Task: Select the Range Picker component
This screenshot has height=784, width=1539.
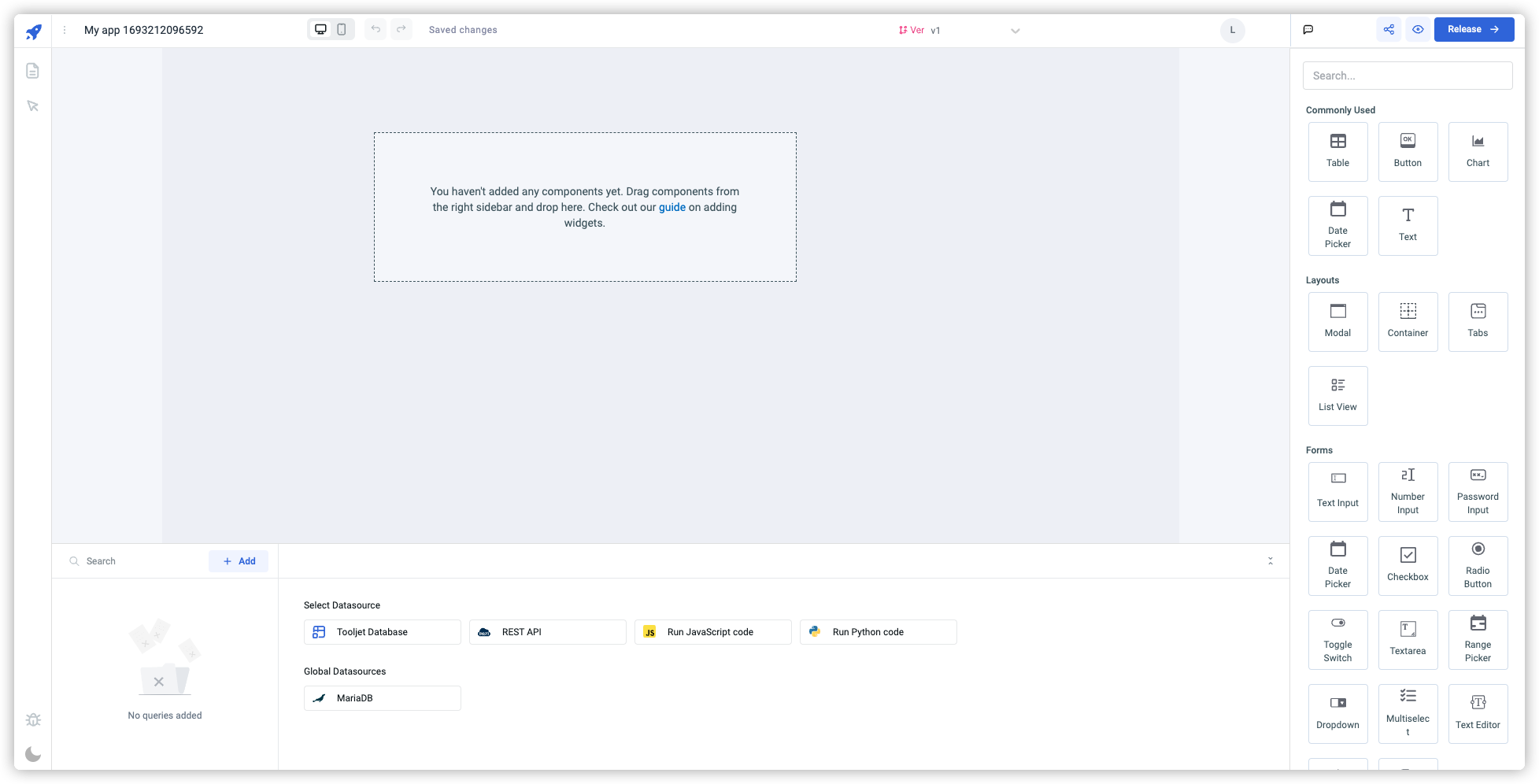Action: [x=1478, y=639]
